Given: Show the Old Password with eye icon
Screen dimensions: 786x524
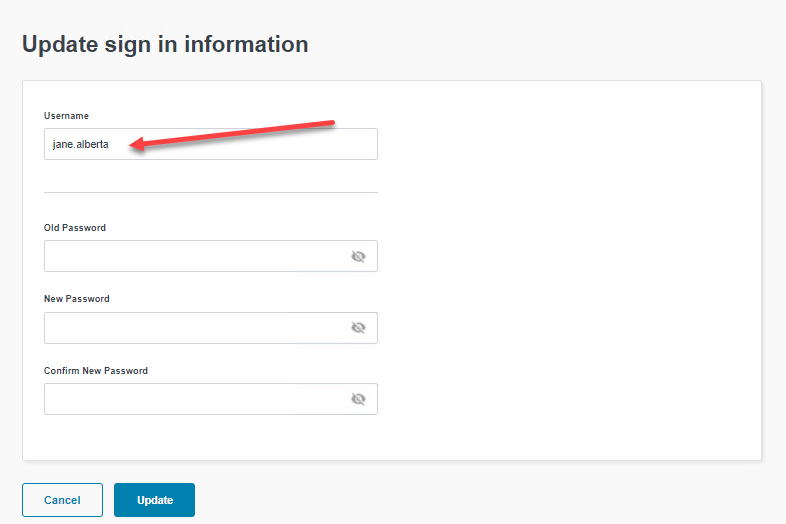Looking at the screenshot, I should click(x=358, y=256).
